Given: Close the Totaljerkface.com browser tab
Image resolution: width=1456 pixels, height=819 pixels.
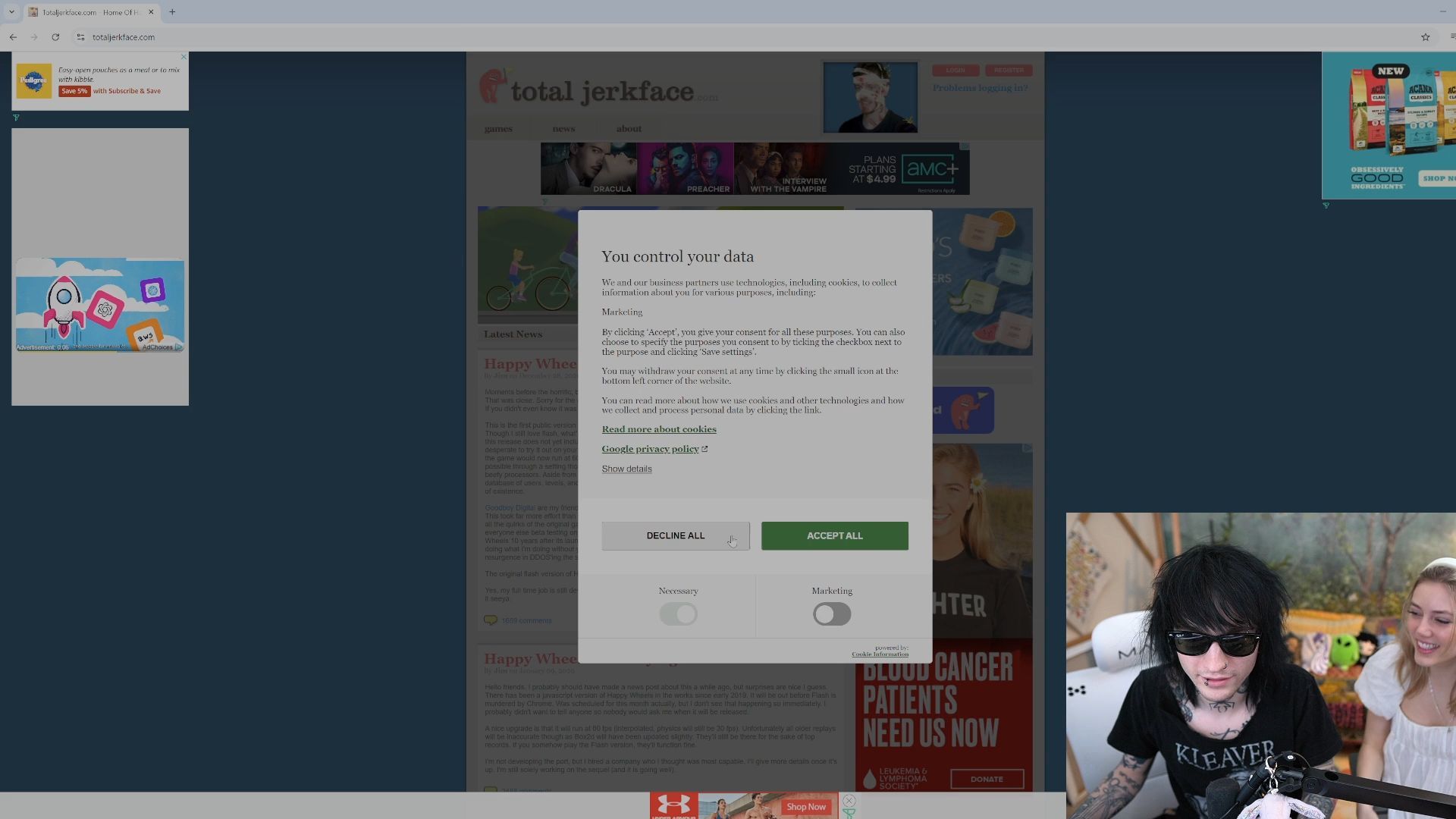Looking at the screenshot, I should (151, 12).
